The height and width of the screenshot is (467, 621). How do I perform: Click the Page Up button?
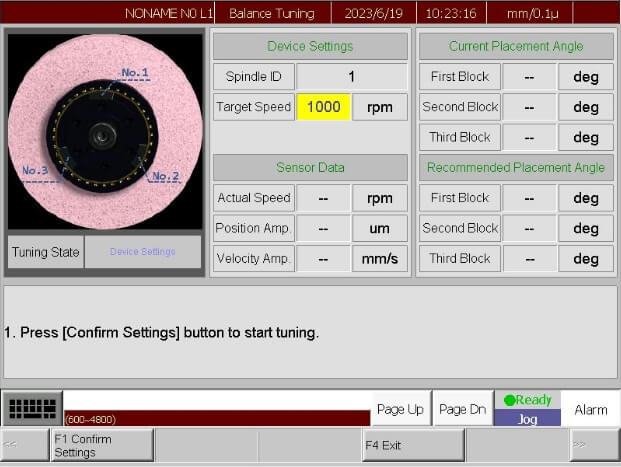pos(400,409)
